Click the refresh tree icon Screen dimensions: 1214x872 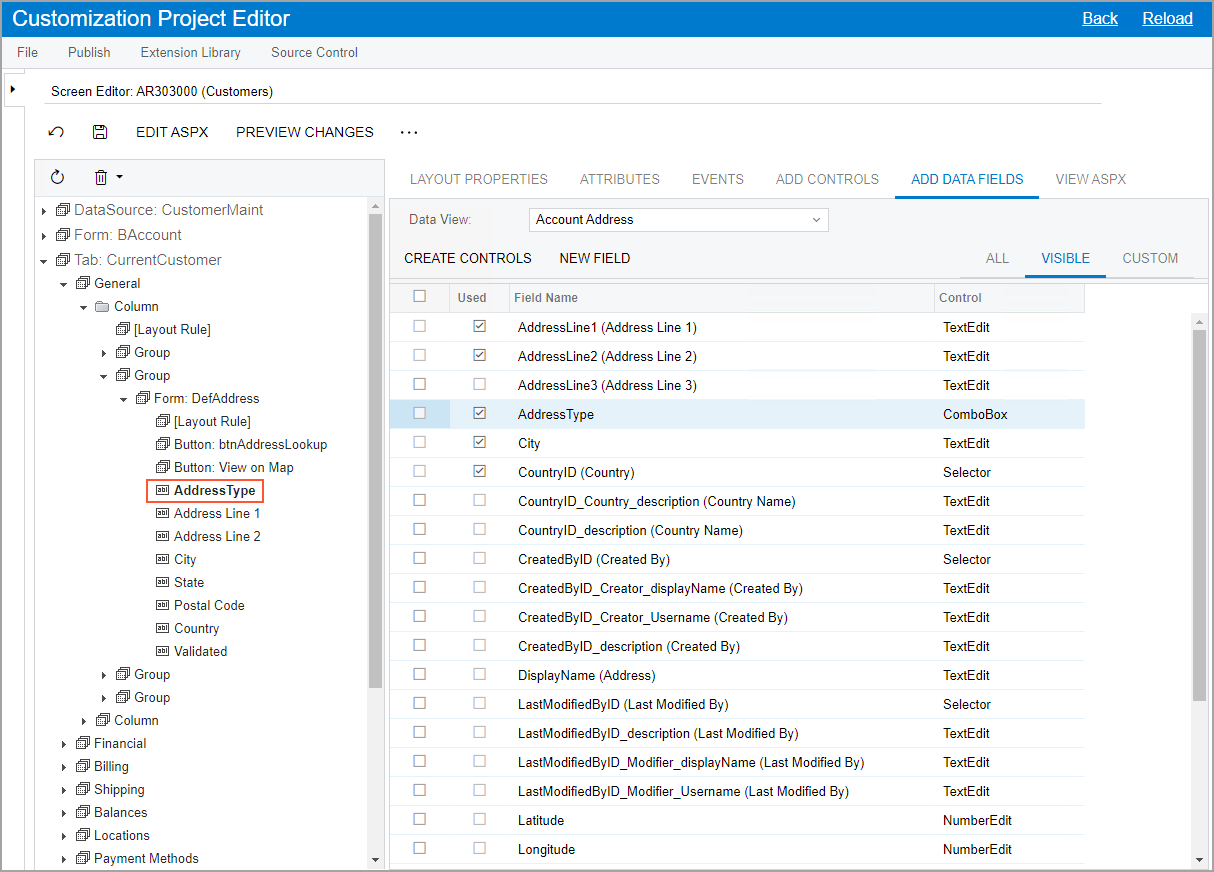[x=57, y=177]
